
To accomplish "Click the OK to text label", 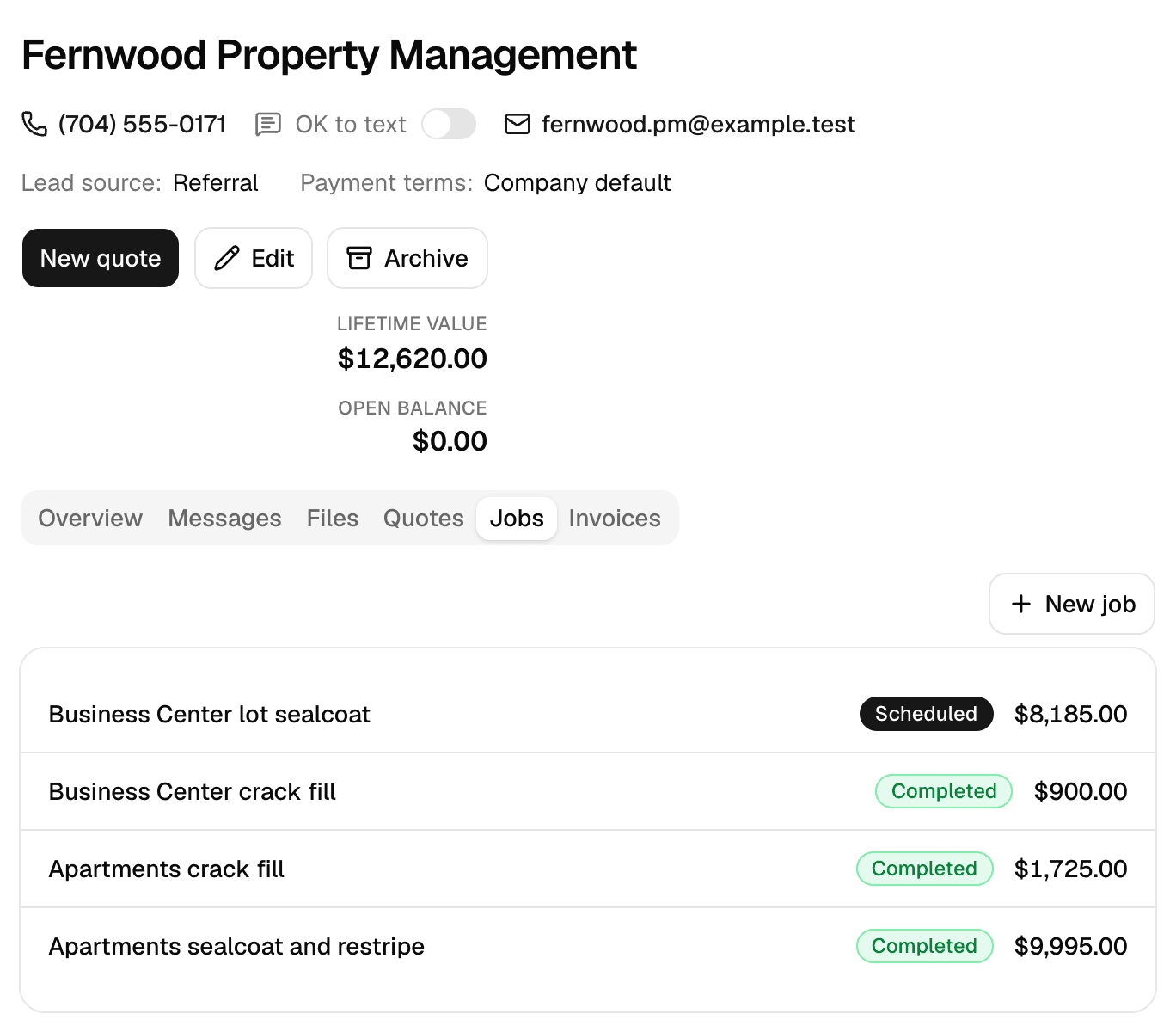I will pyautogui.click(x=351, y=124).
